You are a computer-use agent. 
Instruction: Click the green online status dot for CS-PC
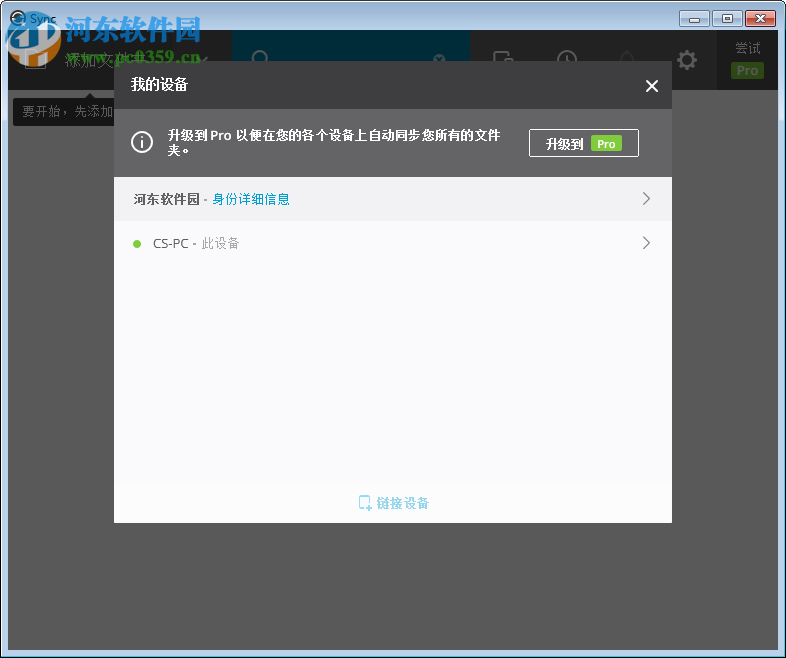click(x=137, y=244)
